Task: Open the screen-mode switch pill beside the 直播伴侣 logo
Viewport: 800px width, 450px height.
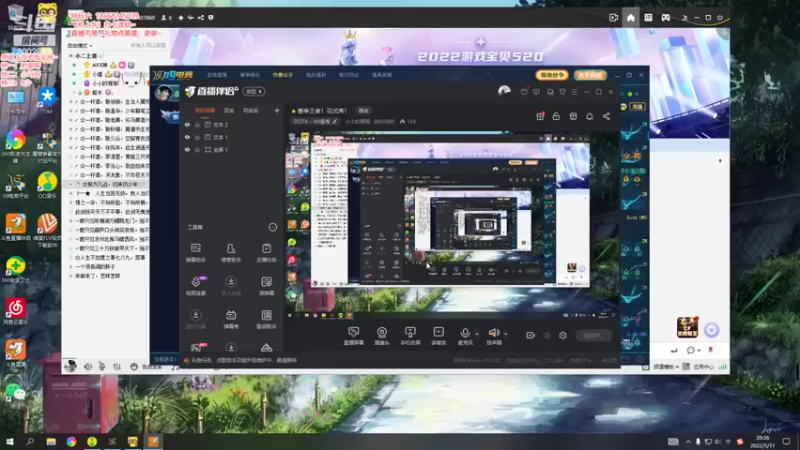Action: (x=254, y=92)
